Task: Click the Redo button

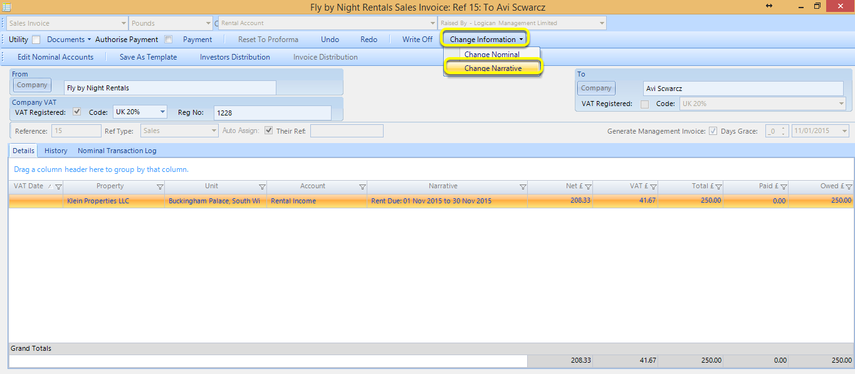Action: click(369, 40)
